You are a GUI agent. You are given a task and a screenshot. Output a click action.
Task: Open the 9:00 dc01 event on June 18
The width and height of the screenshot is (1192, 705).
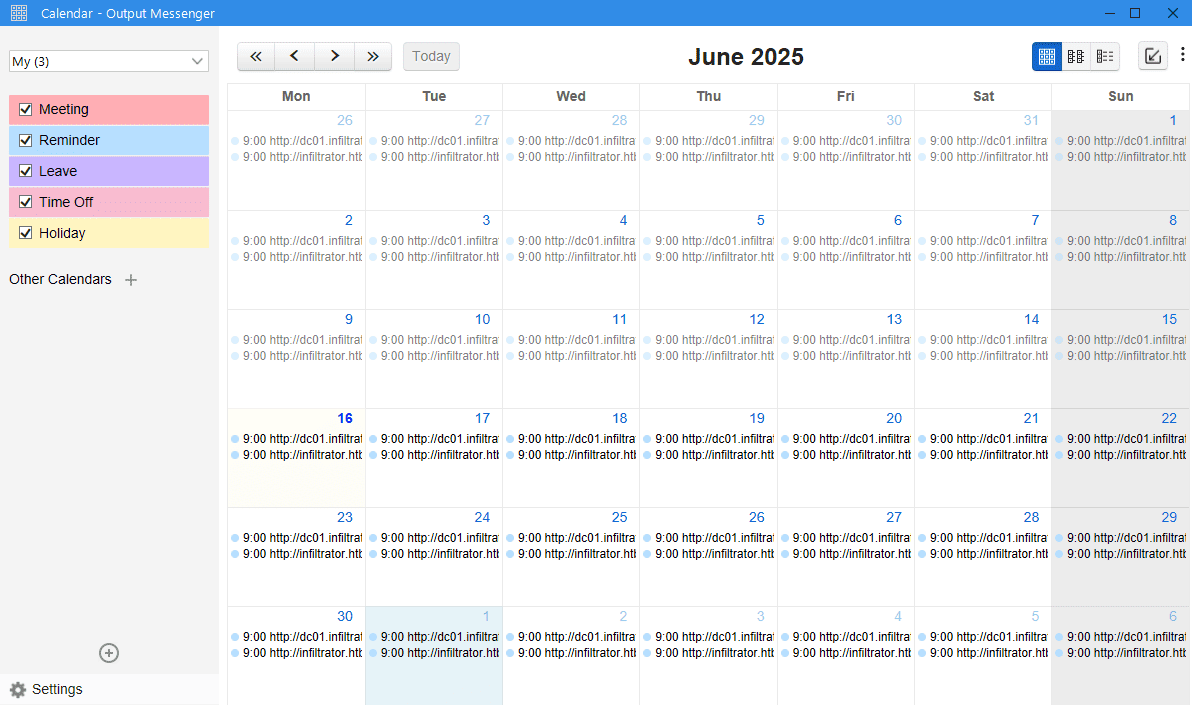[x=574, y=439]
